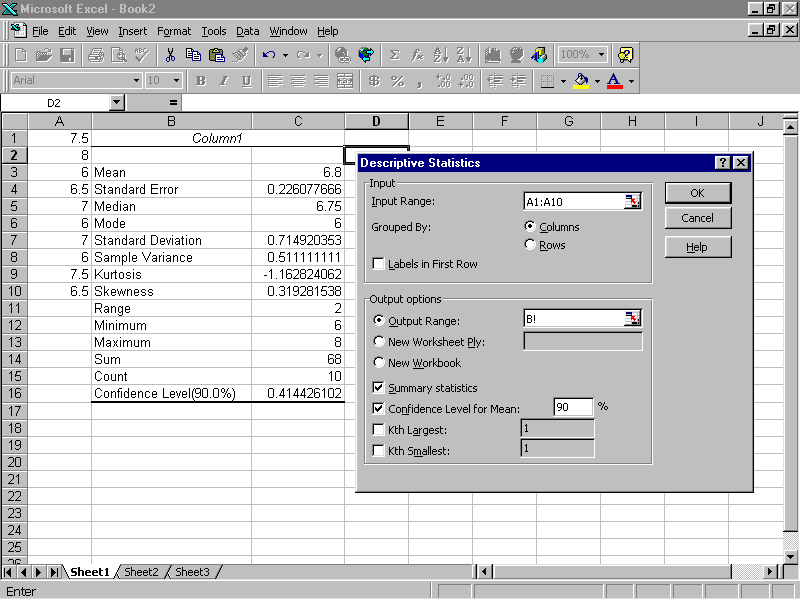
Task: Sort data ascending with toolbar icon
Action: (442, 55)
